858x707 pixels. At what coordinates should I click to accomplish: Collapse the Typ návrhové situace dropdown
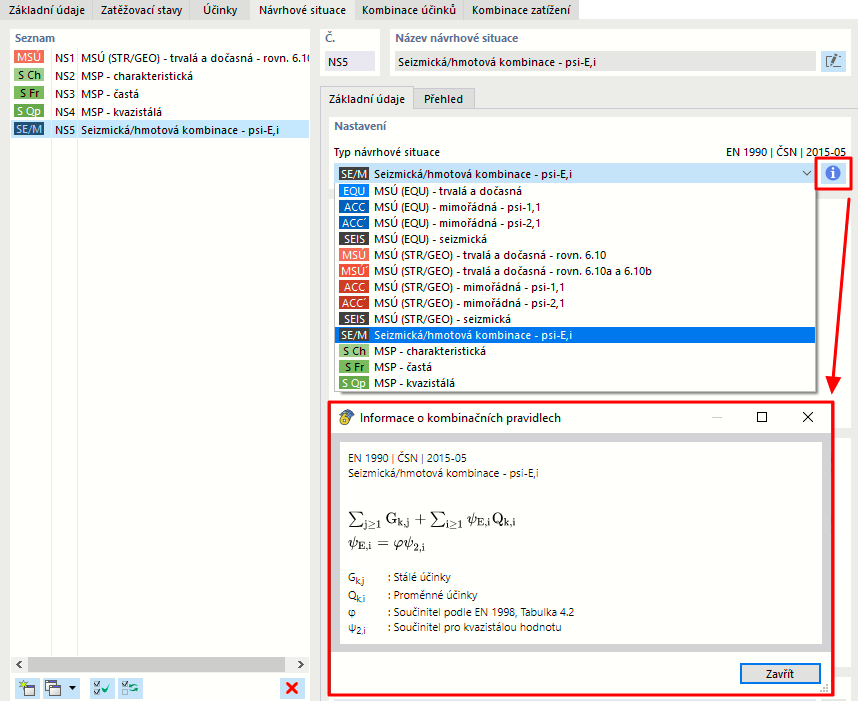coord(807,173)
